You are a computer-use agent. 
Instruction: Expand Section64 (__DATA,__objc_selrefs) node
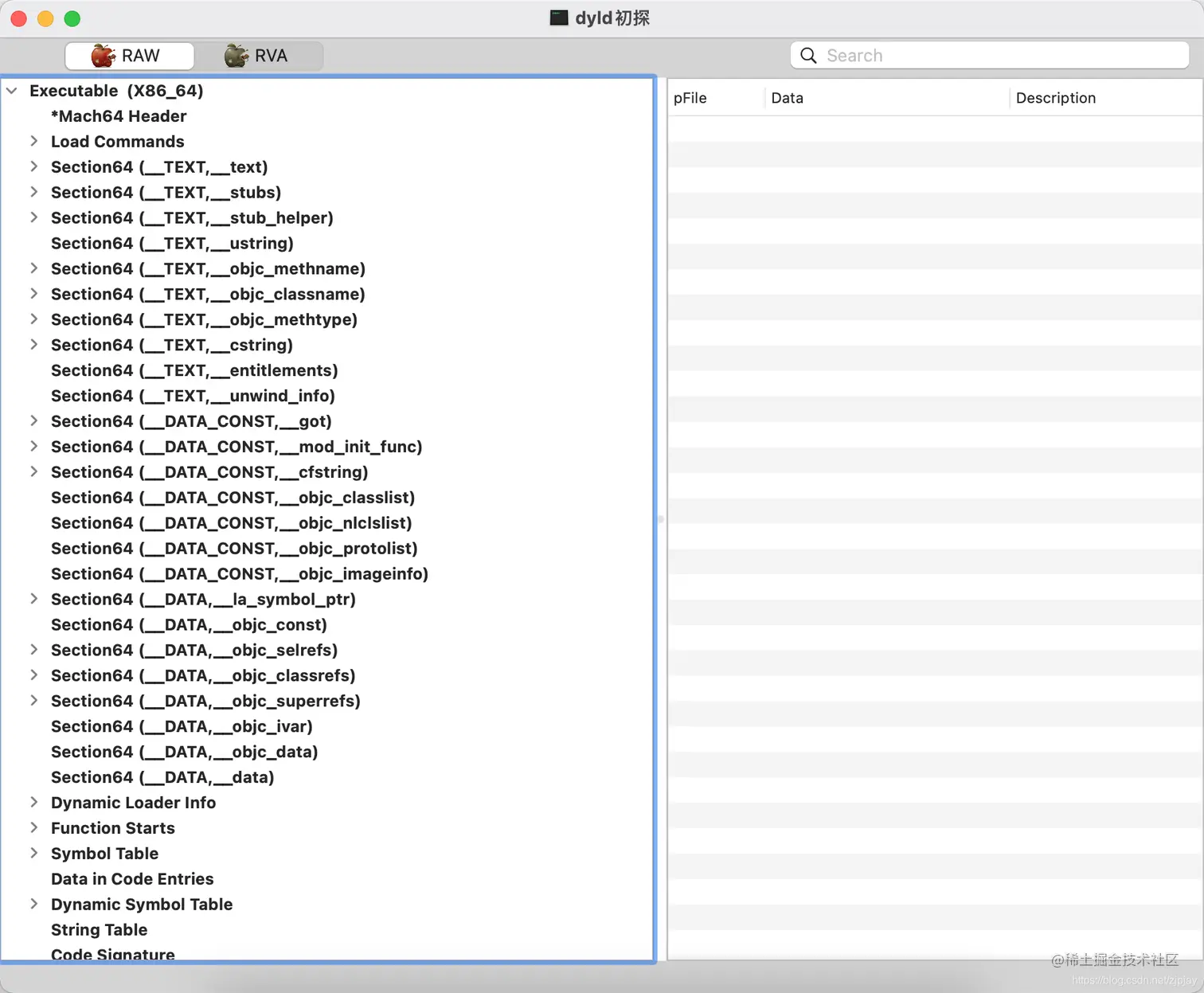33,650
